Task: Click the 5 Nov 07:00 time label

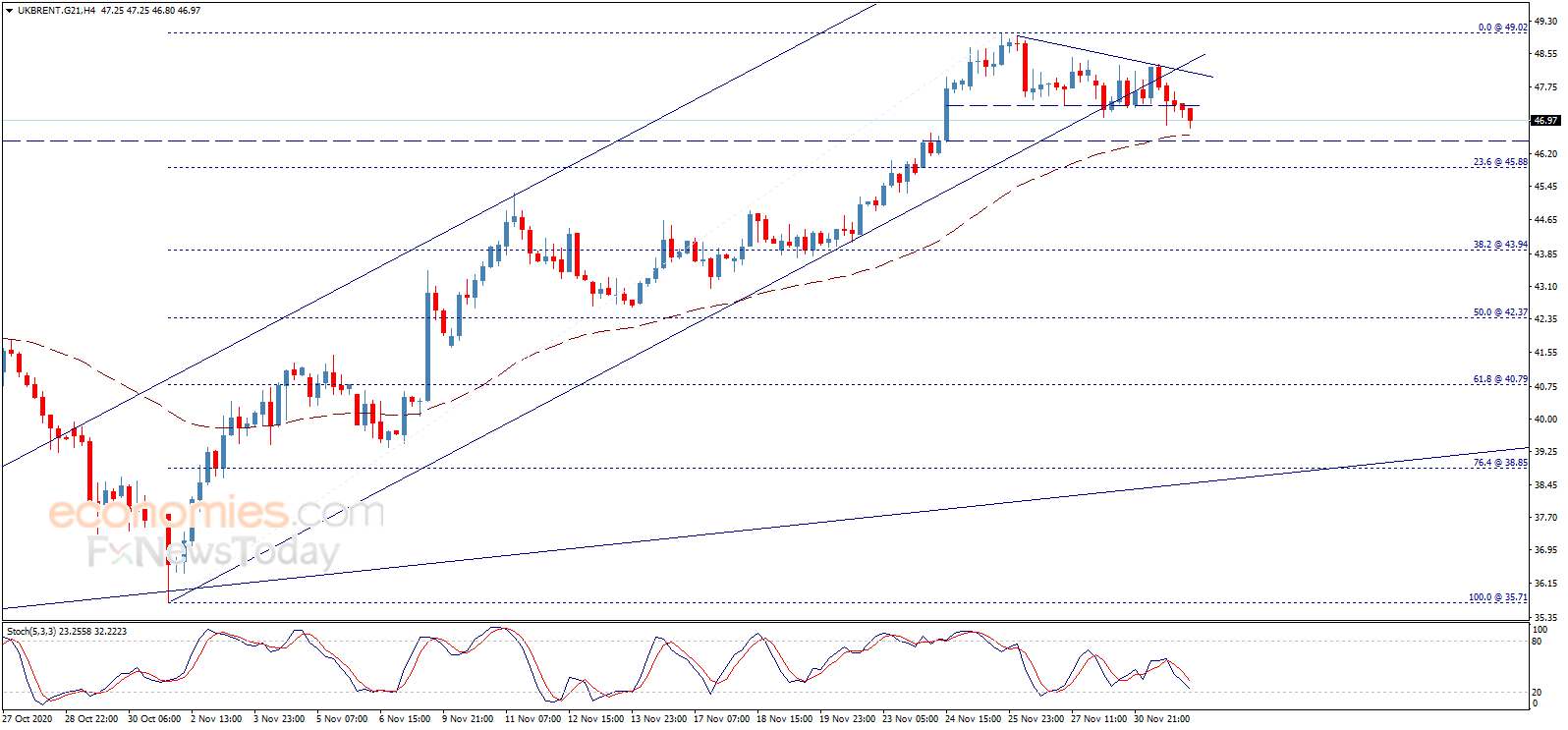Action: [342, 719]
